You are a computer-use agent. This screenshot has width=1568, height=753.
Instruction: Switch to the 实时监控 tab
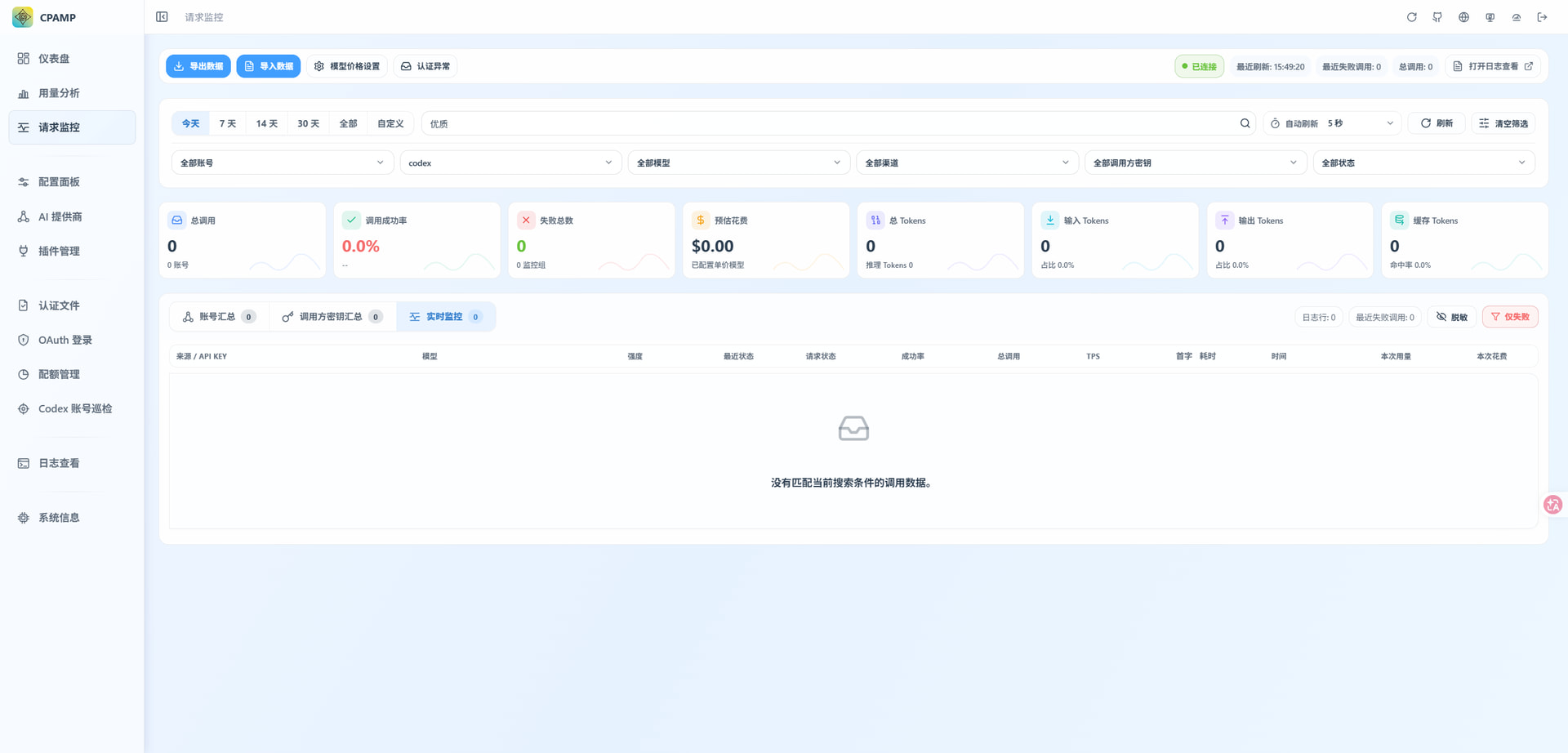coord(446,317)
